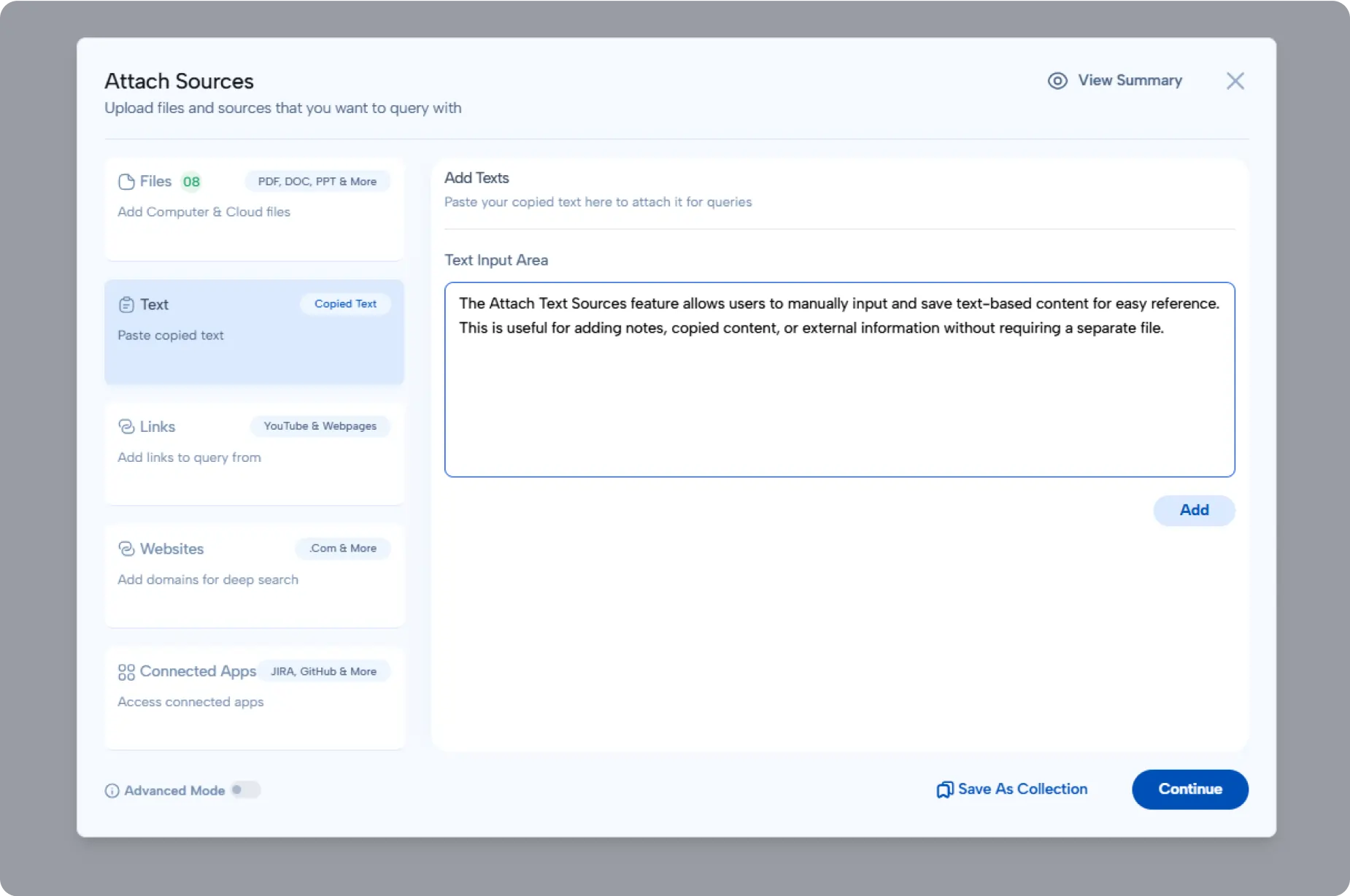Image resolution: width=1350 pixels, height=896 pixels.
Task: Click the Links chain icon
Action: click(x=126, y=426)
